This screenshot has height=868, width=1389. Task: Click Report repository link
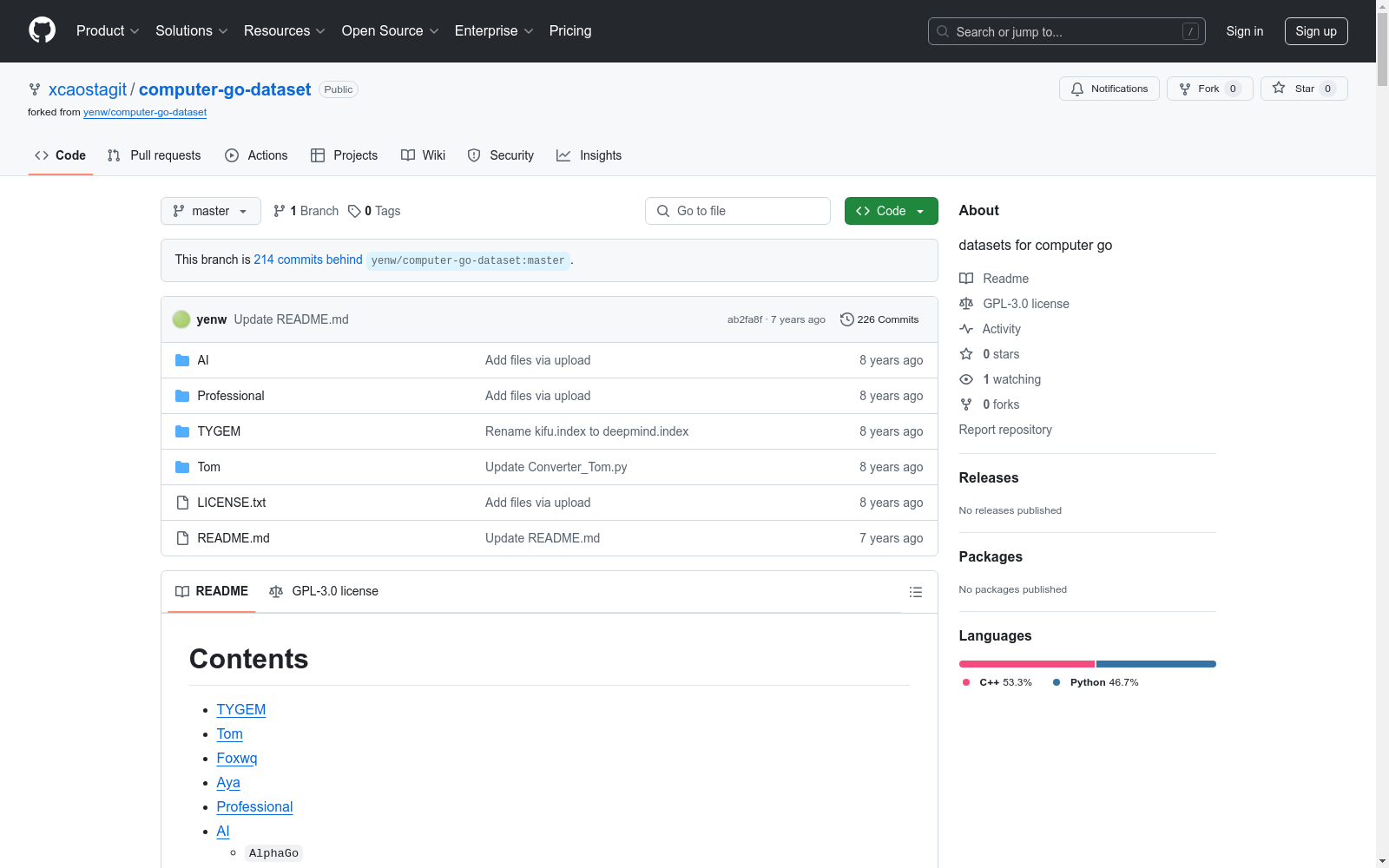1005,430
